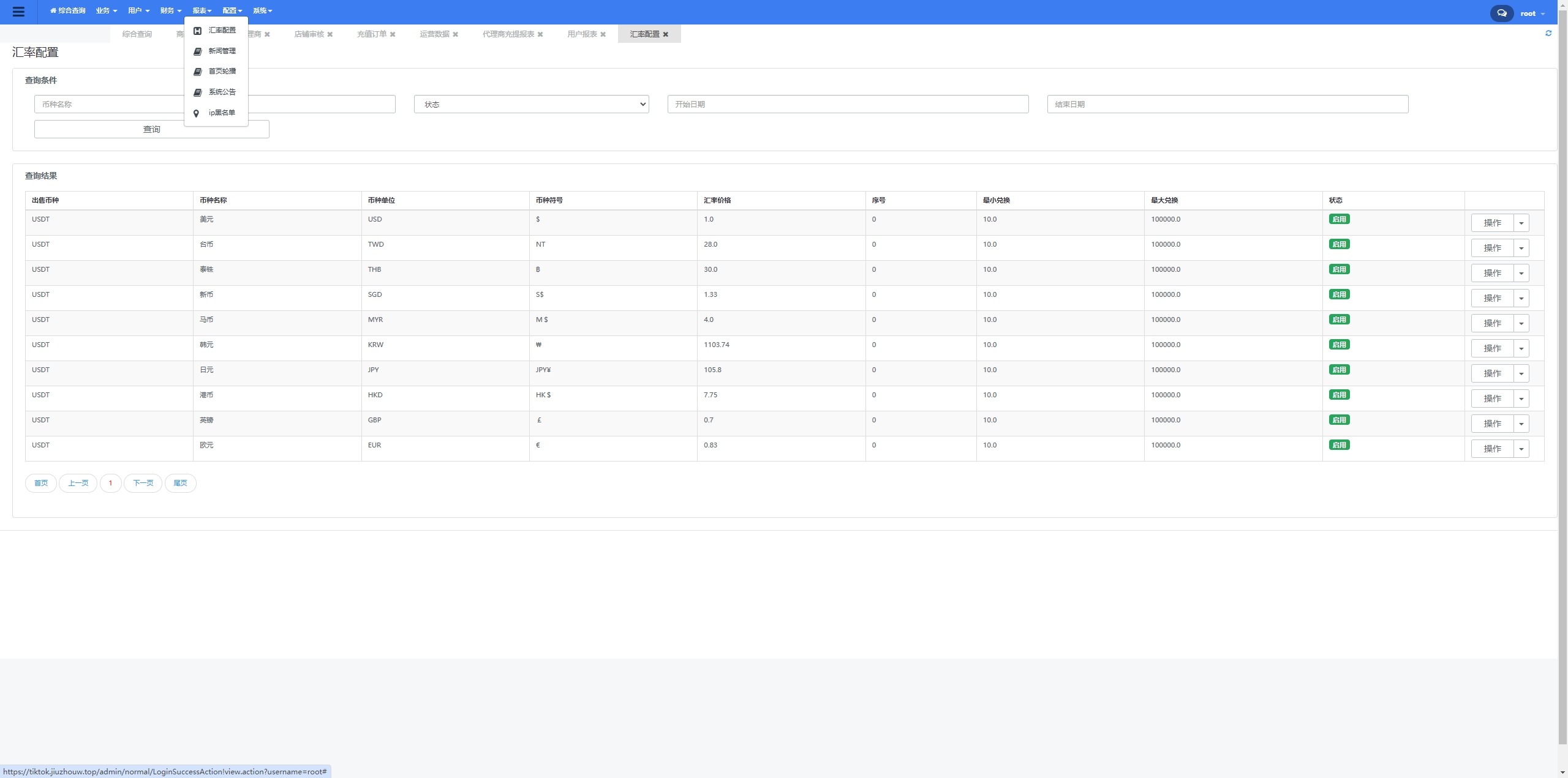The width and height of the screenshot is (1568, 778).
Task: Expand the 操作 arrow for the 欧元 row
Action: (1521, 449)
